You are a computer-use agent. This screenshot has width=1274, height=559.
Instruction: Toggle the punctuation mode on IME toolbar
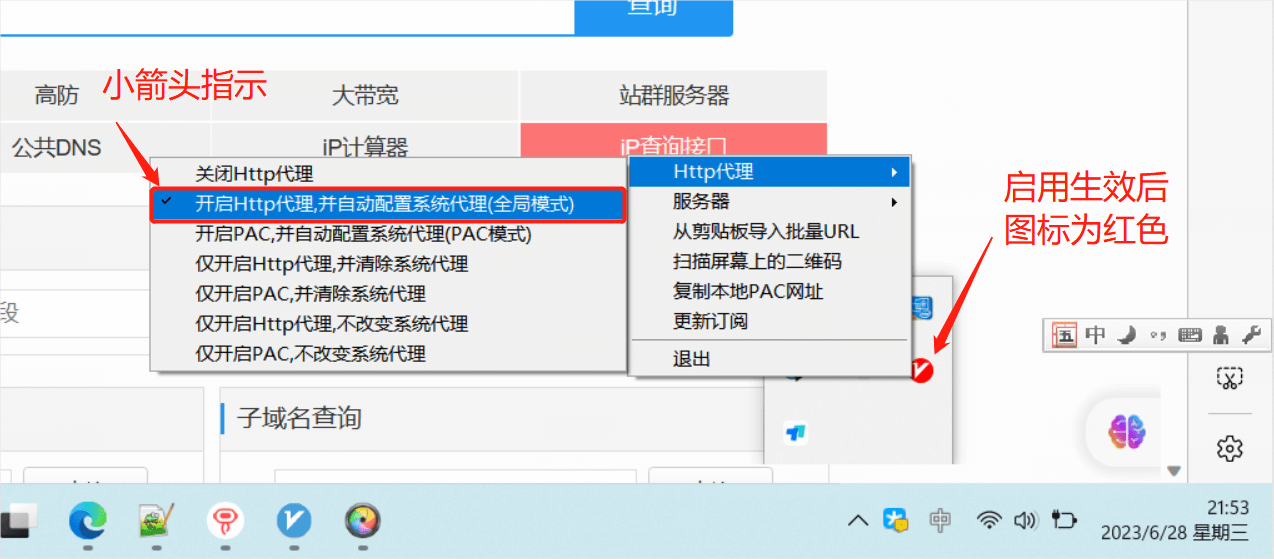point(1158,336)
